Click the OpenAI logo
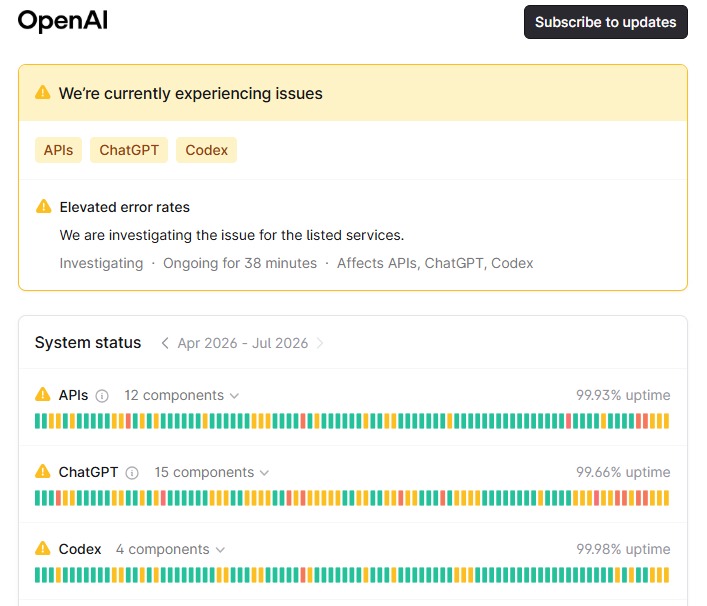707x606 pixels. pos(63,21)
